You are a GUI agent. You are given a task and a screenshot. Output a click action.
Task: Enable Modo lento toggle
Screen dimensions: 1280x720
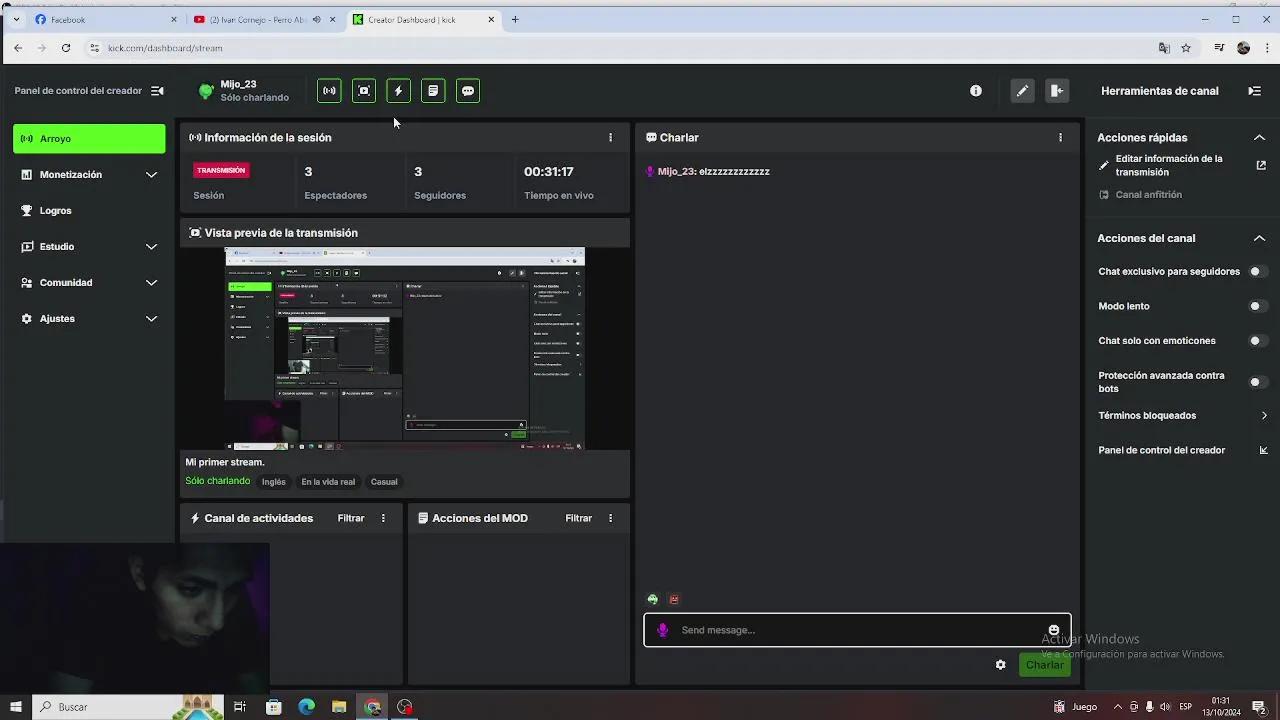(1258, 306)
